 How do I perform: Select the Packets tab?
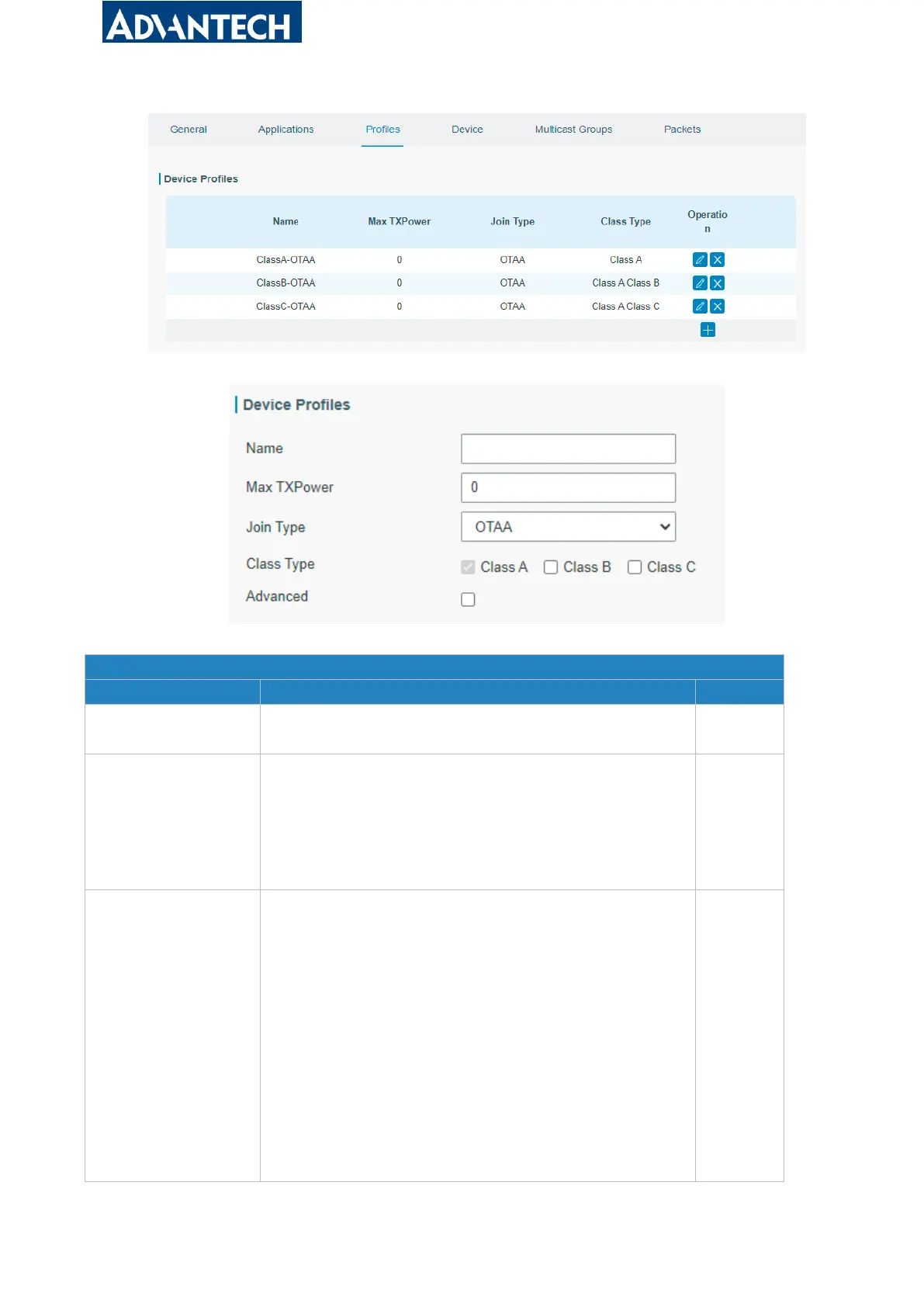coord(682,130)
